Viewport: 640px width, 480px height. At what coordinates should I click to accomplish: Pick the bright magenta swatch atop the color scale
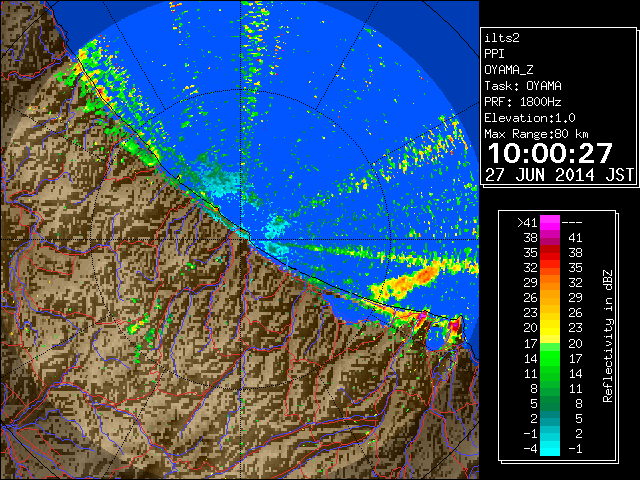[x=550, y=222]
